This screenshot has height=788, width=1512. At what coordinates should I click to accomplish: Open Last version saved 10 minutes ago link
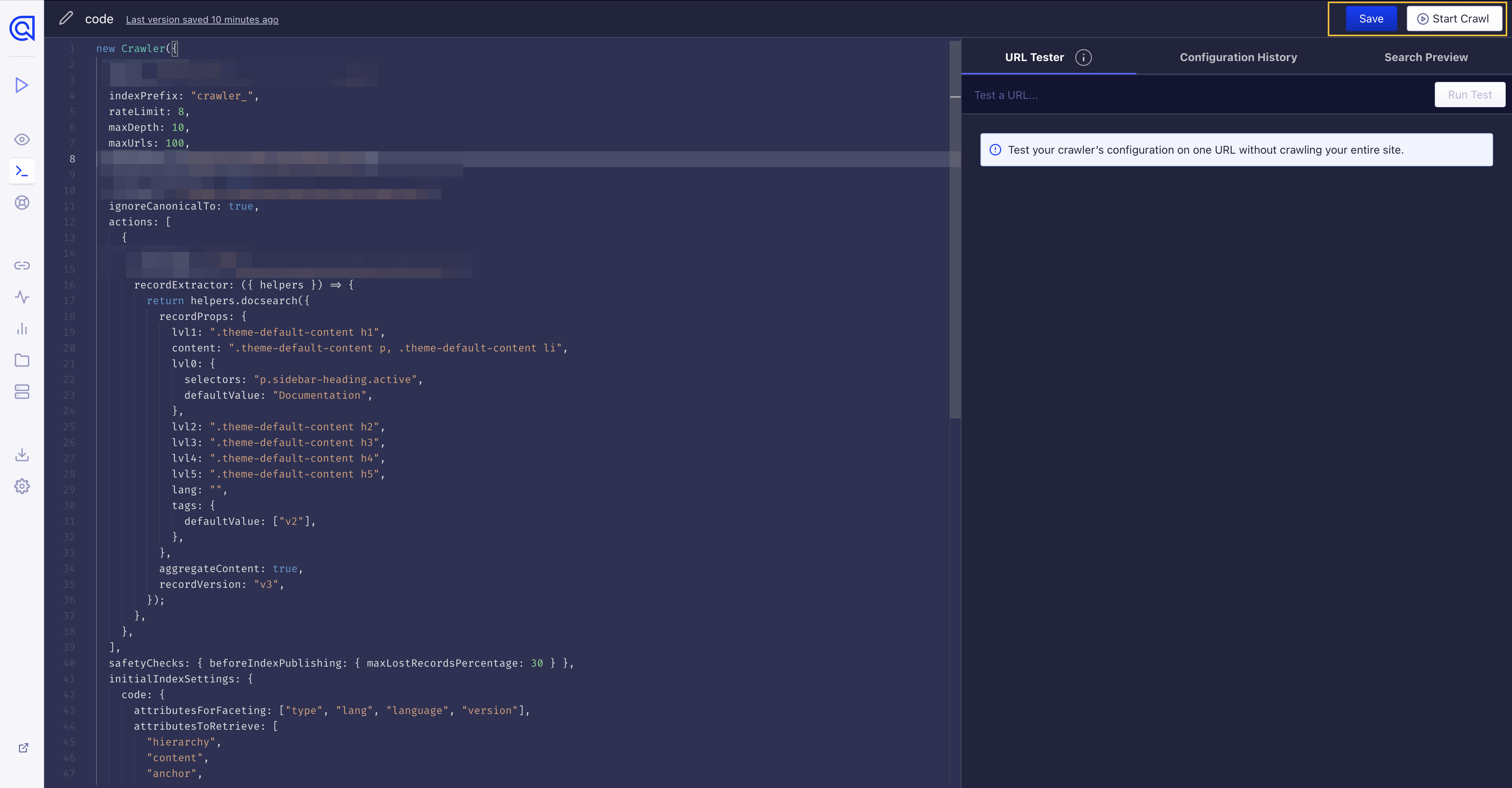[x=202, y=20]
